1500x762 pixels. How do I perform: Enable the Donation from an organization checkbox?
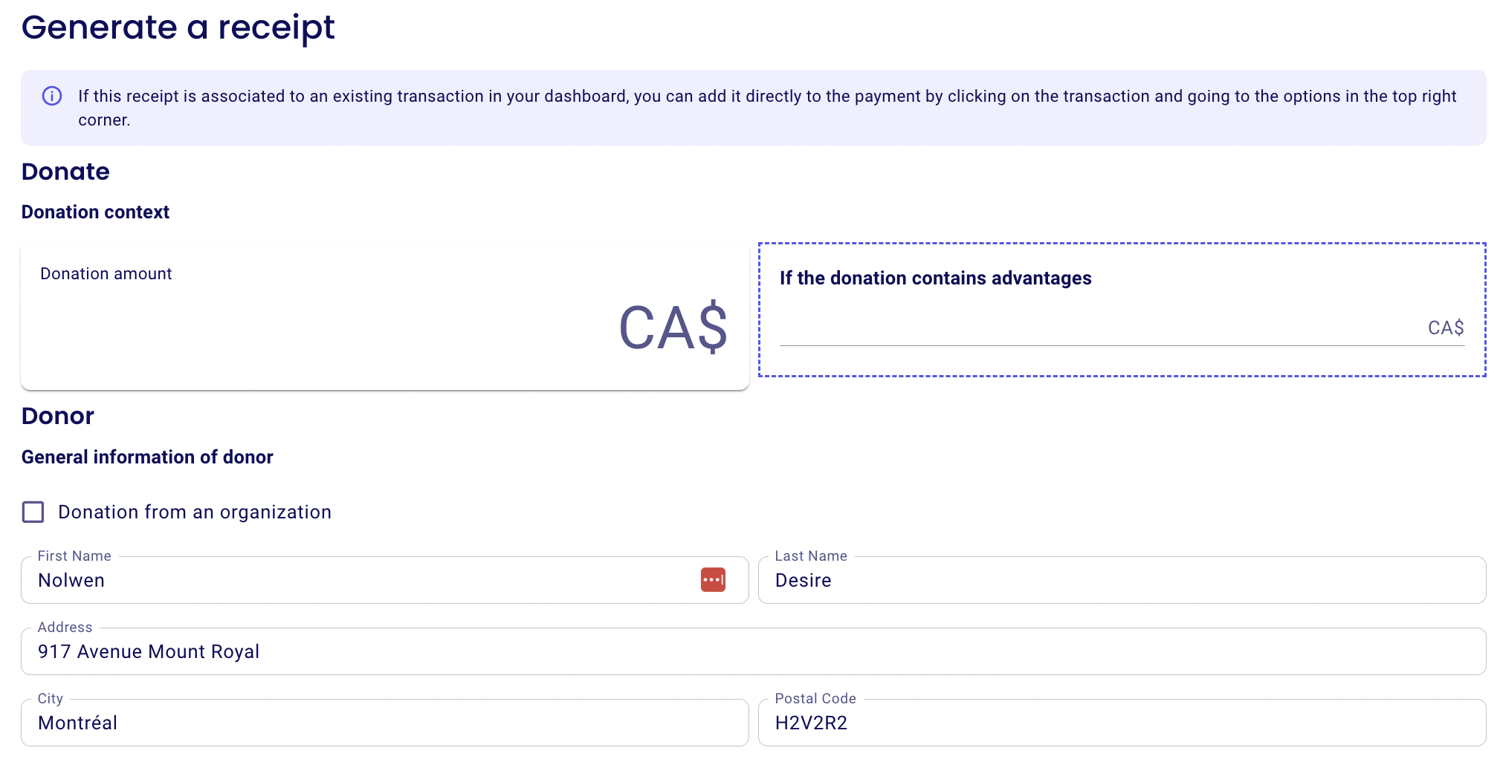click(x=33, y=511)
